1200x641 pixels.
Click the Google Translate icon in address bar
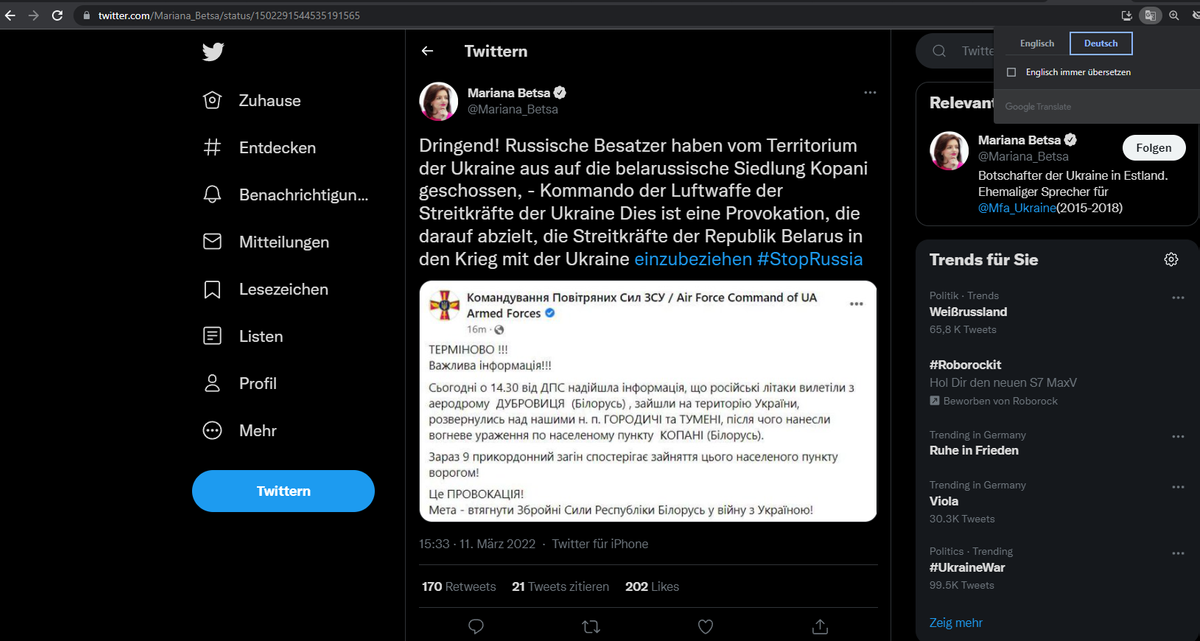[1150, 15]
